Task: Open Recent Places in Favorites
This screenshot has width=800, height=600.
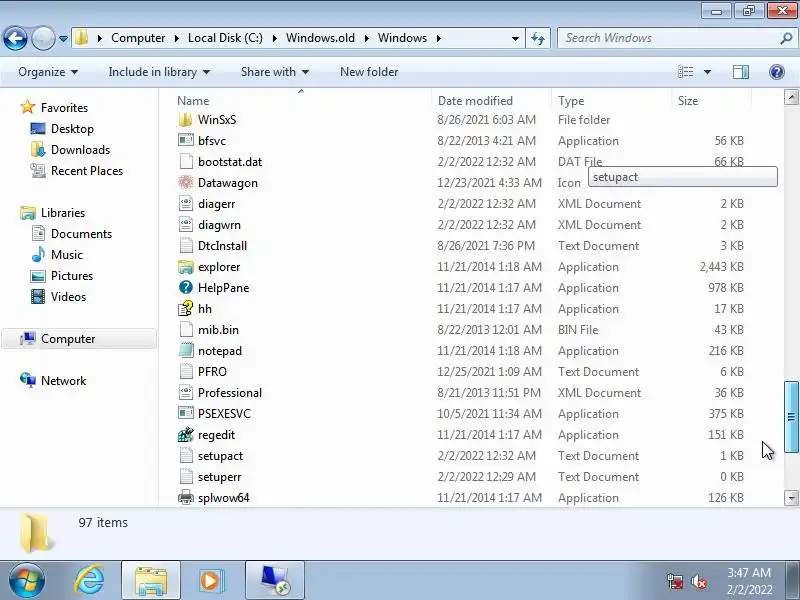Action: pos(87,171)
